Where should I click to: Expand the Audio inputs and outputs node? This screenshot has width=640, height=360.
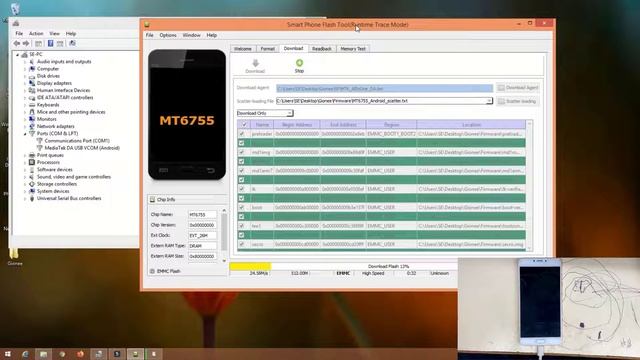pyautogui.click(x=24, y=62)
